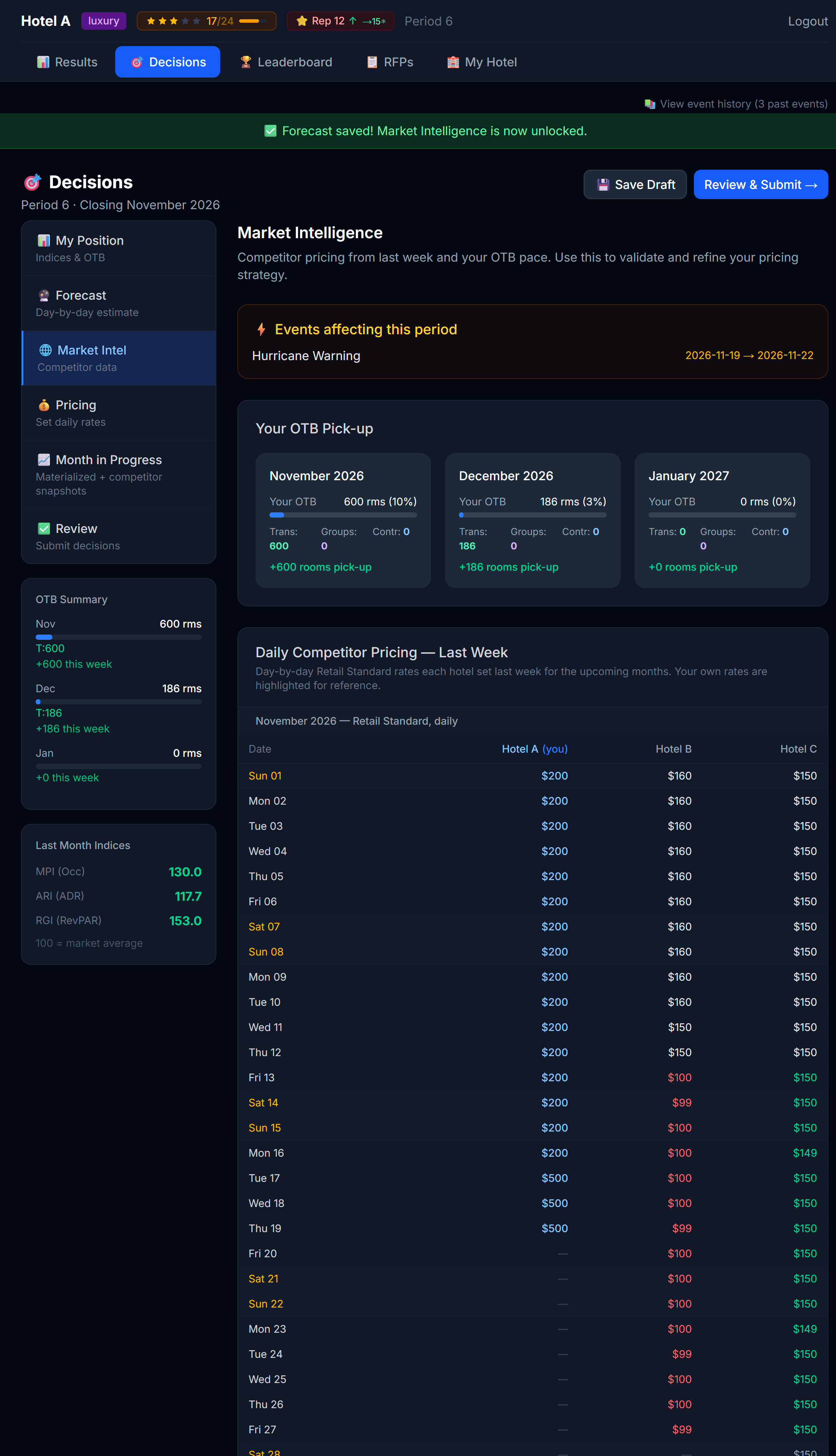Click the Rep star icon
Screen dimensions: 836x1456
point(302,21)
